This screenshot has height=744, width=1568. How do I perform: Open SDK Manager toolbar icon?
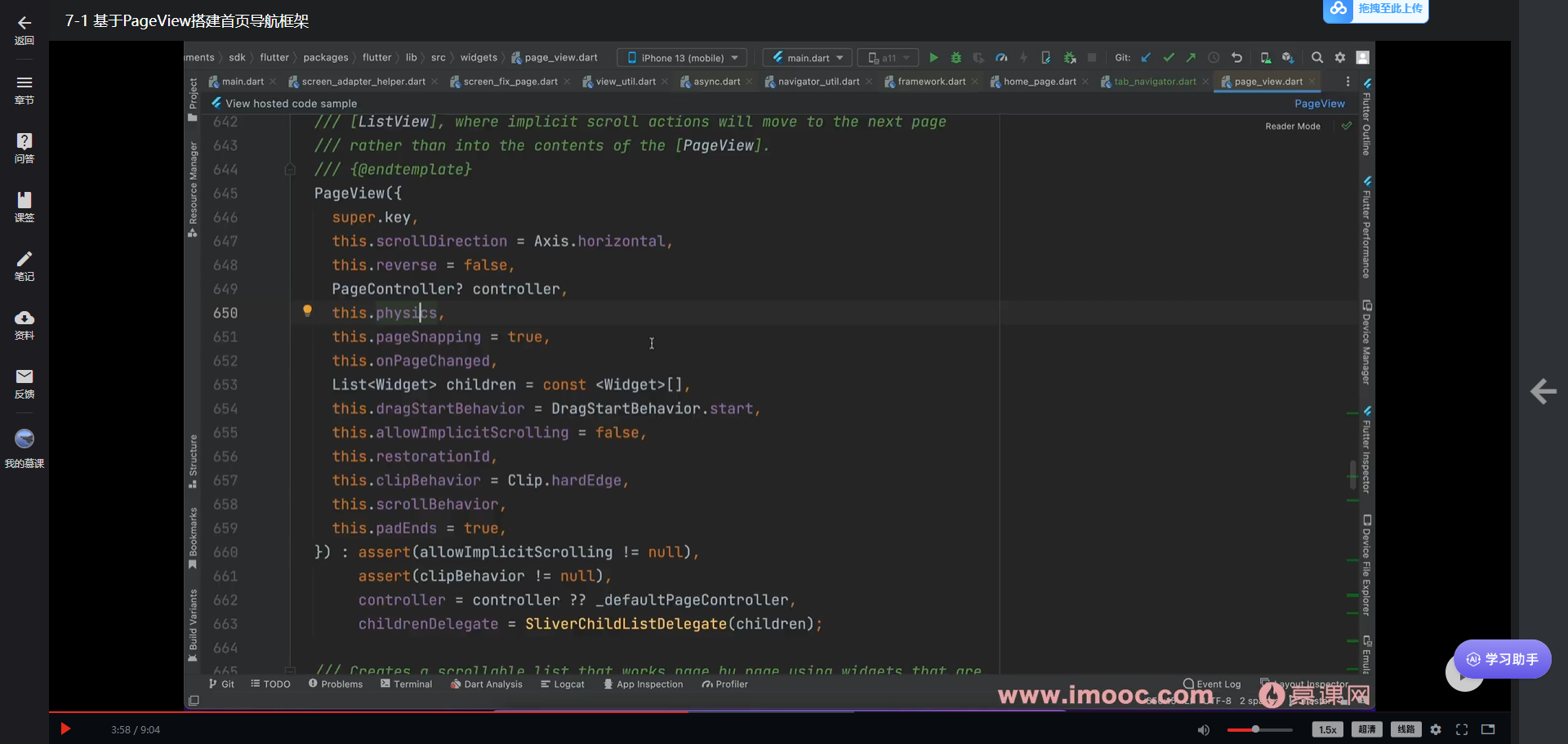click(x=1288, y=58)
